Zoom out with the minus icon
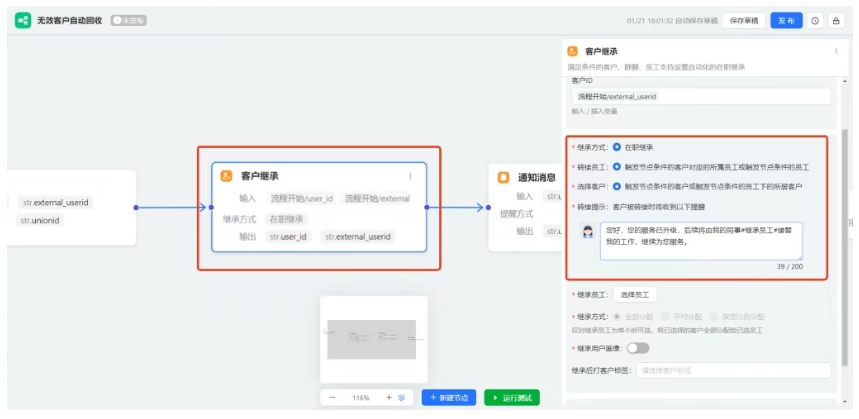 (x=333, y=398)
